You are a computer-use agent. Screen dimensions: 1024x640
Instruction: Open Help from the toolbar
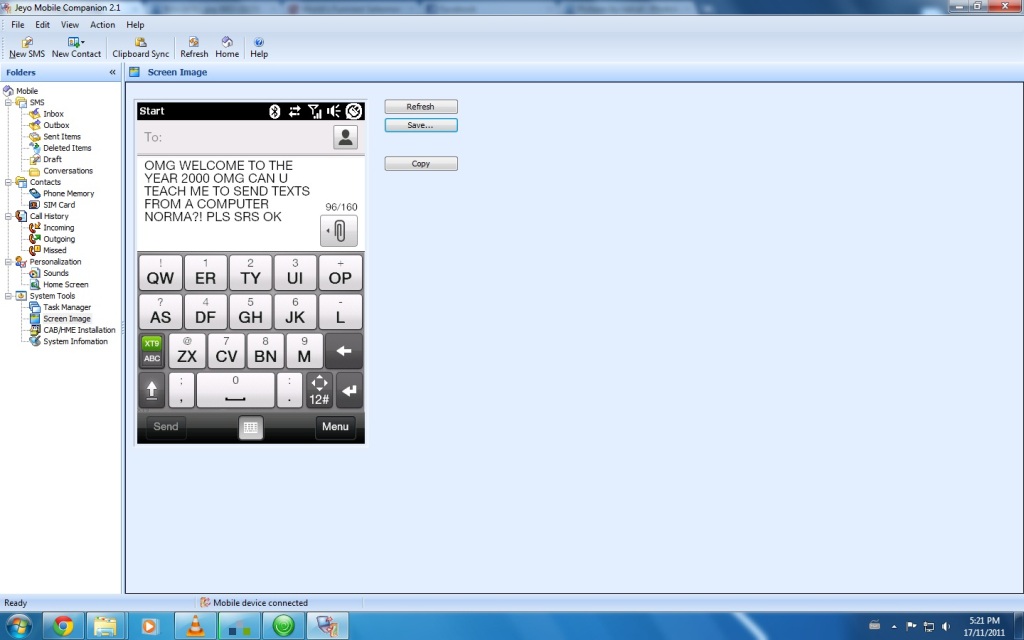pyautogui.click(x=259, y=43)
